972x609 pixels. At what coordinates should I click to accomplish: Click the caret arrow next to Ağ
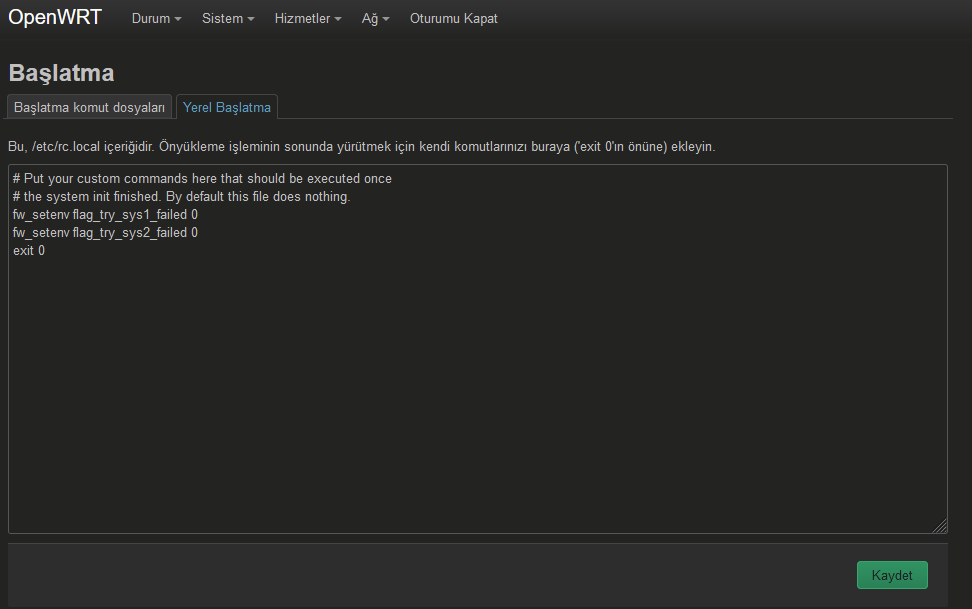(x=386, y=19)
